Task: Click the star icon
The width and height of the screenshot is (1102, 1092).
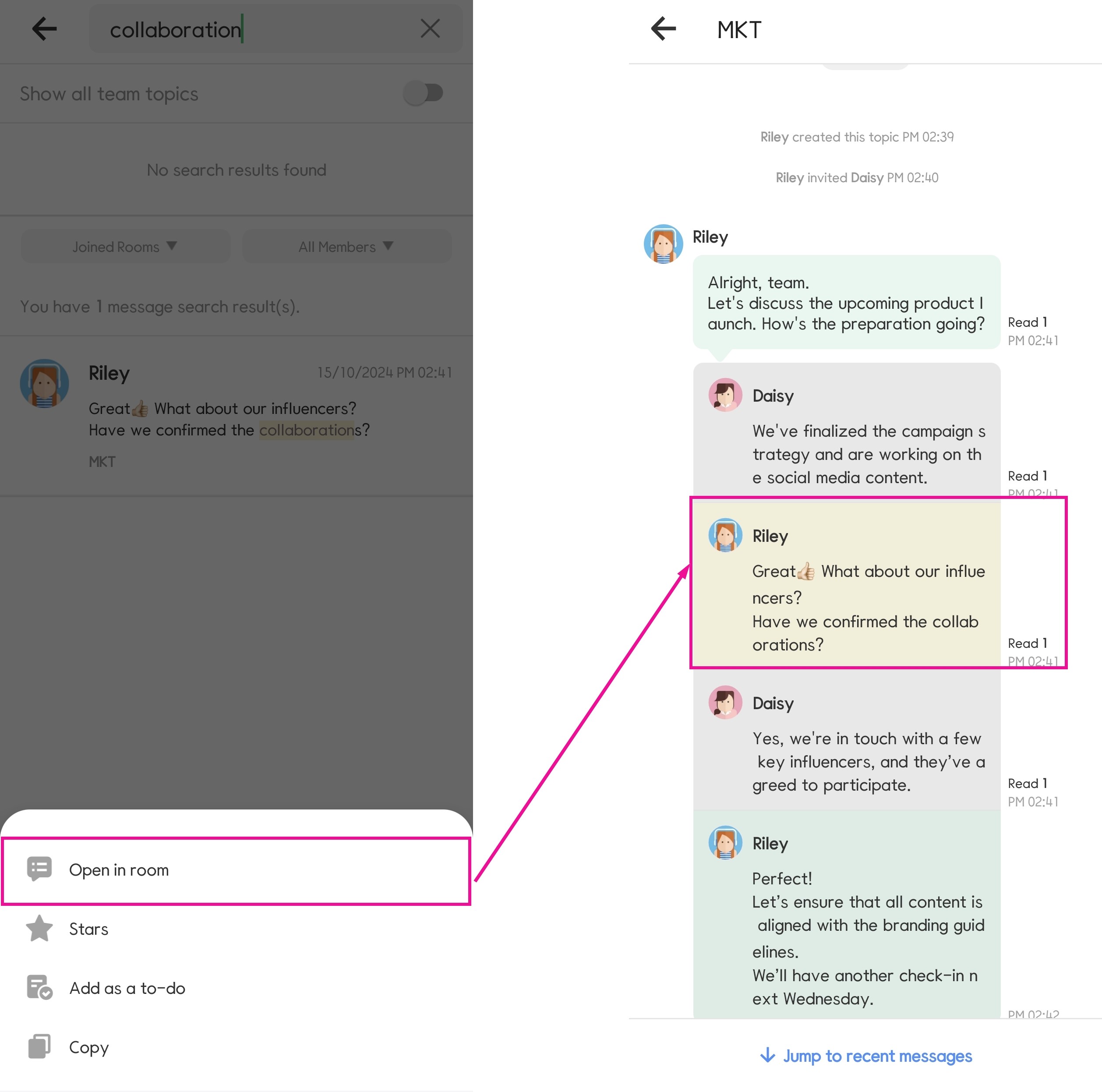Action: (x=39, y=928)
